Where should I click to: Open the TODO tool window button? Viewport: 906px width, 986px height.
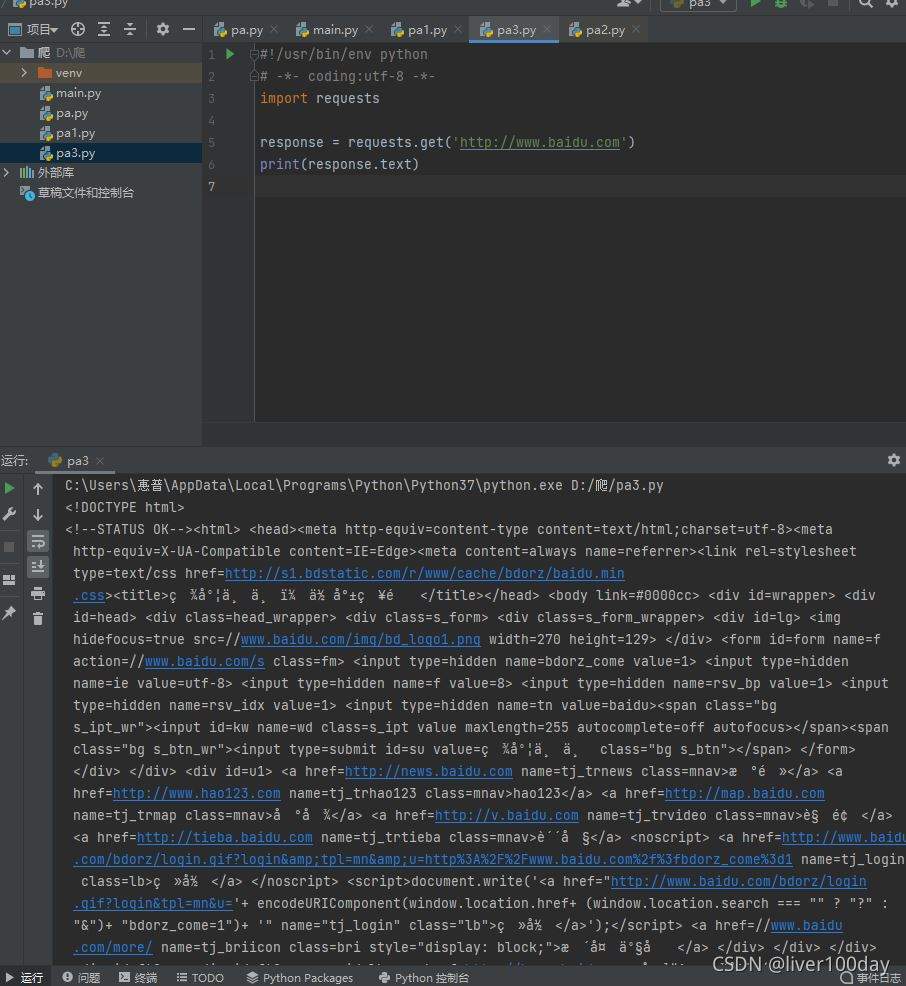[200, 977]
